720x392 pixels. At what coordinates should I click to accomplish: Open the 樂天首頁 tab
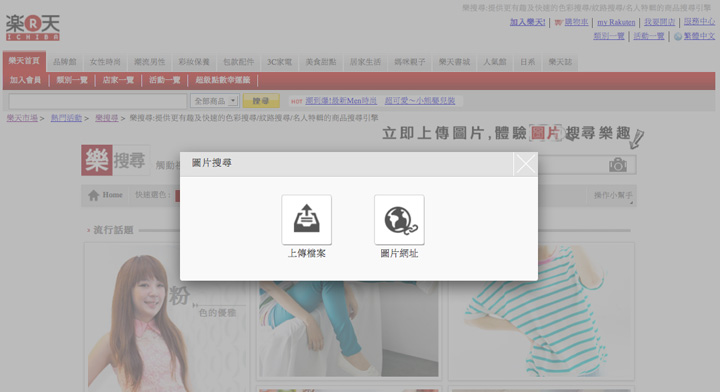pyautogui.click(x=24, y=61)
